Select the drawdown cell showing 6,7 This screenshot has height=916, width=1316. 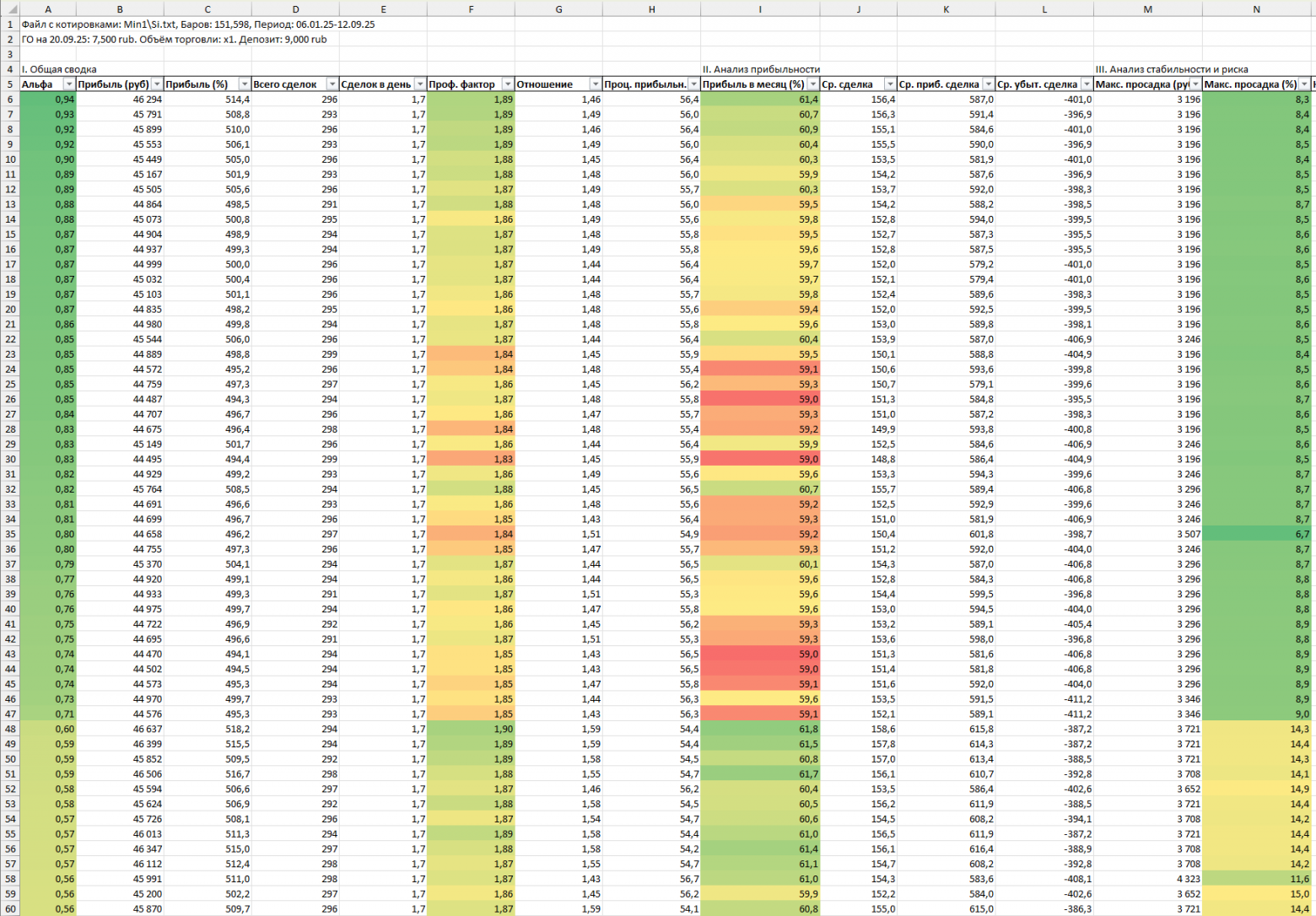coord(1256,534)
